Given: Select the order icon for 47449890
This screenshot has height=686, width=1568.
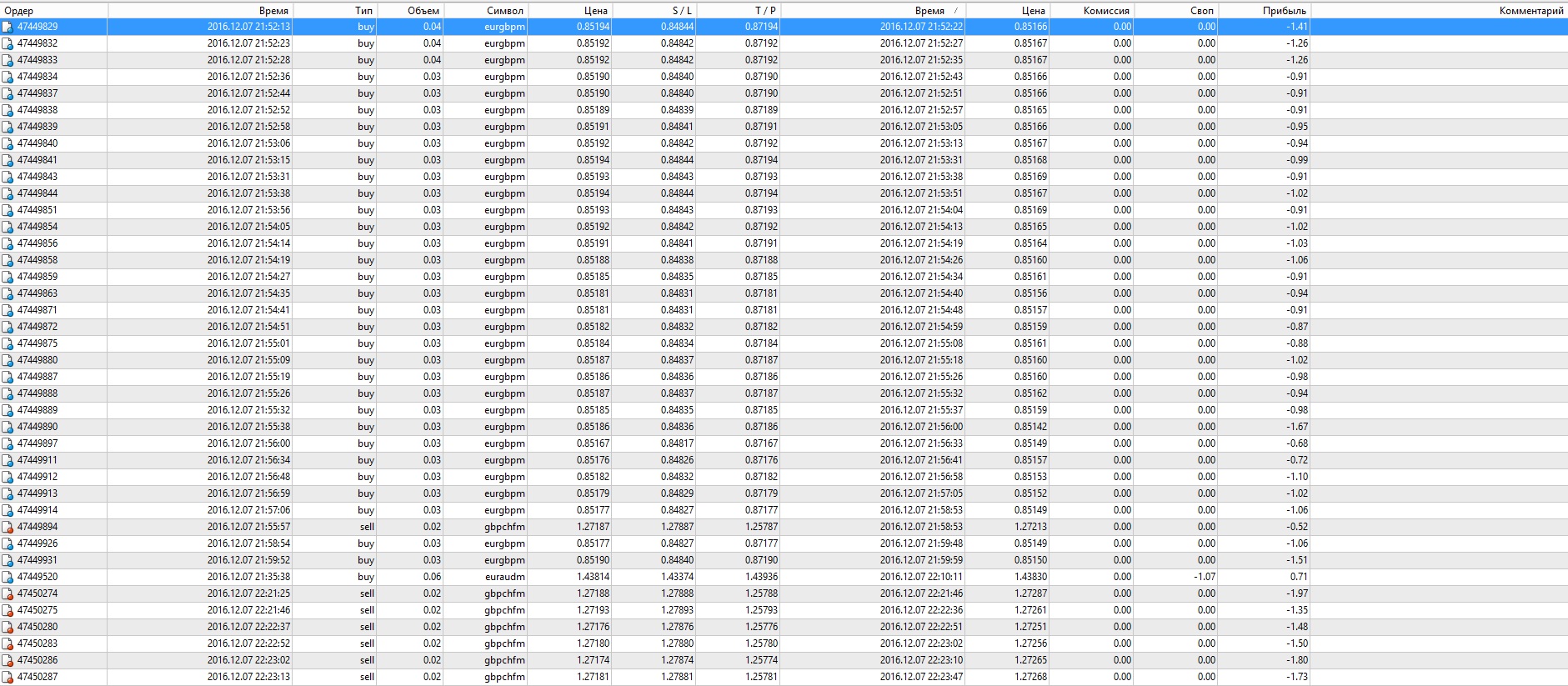Looking at the screenshot, I should pos(8,427).
